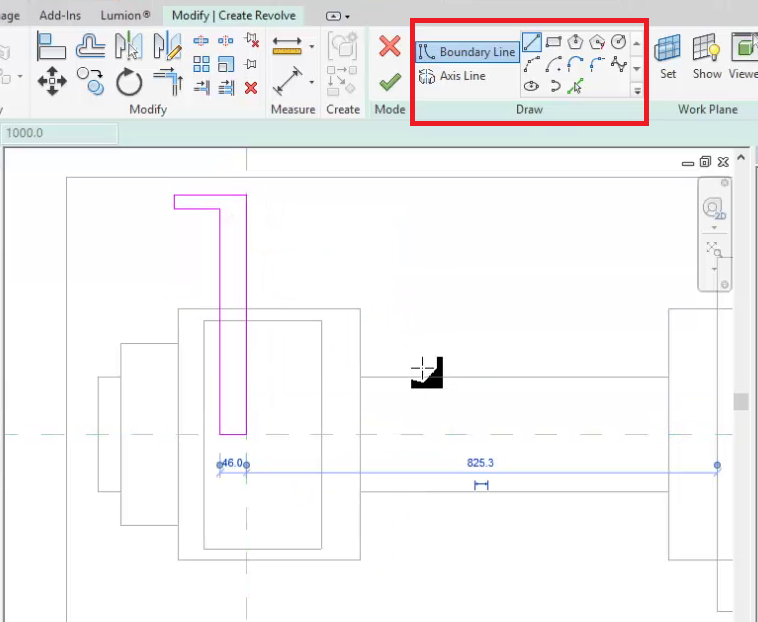Click the red Delete tool in Modify panel
This screenshot has height=622, width=758.
tap(251, 87)
